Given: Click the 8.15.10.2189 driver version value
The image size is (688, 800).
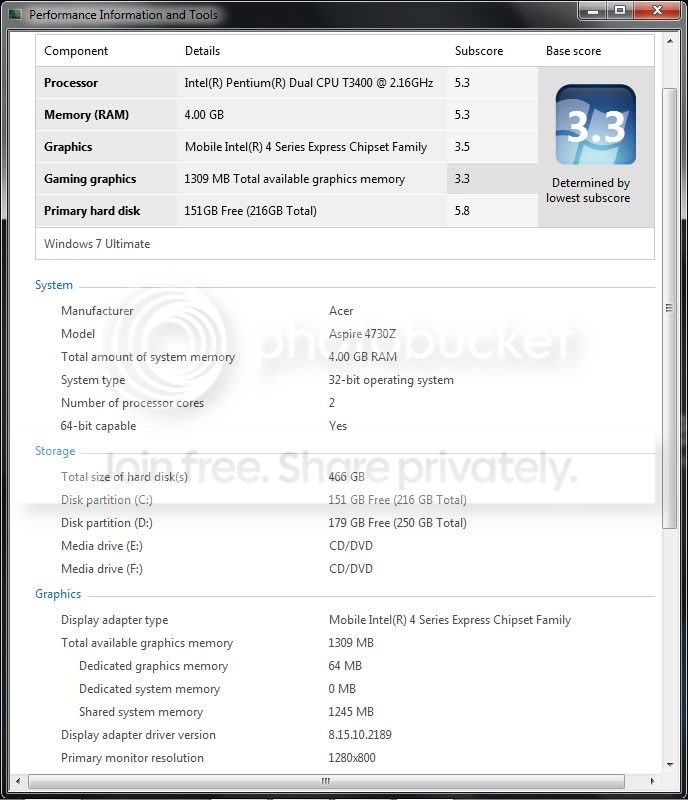Looking at the screenshot, I should click(360, 735).
